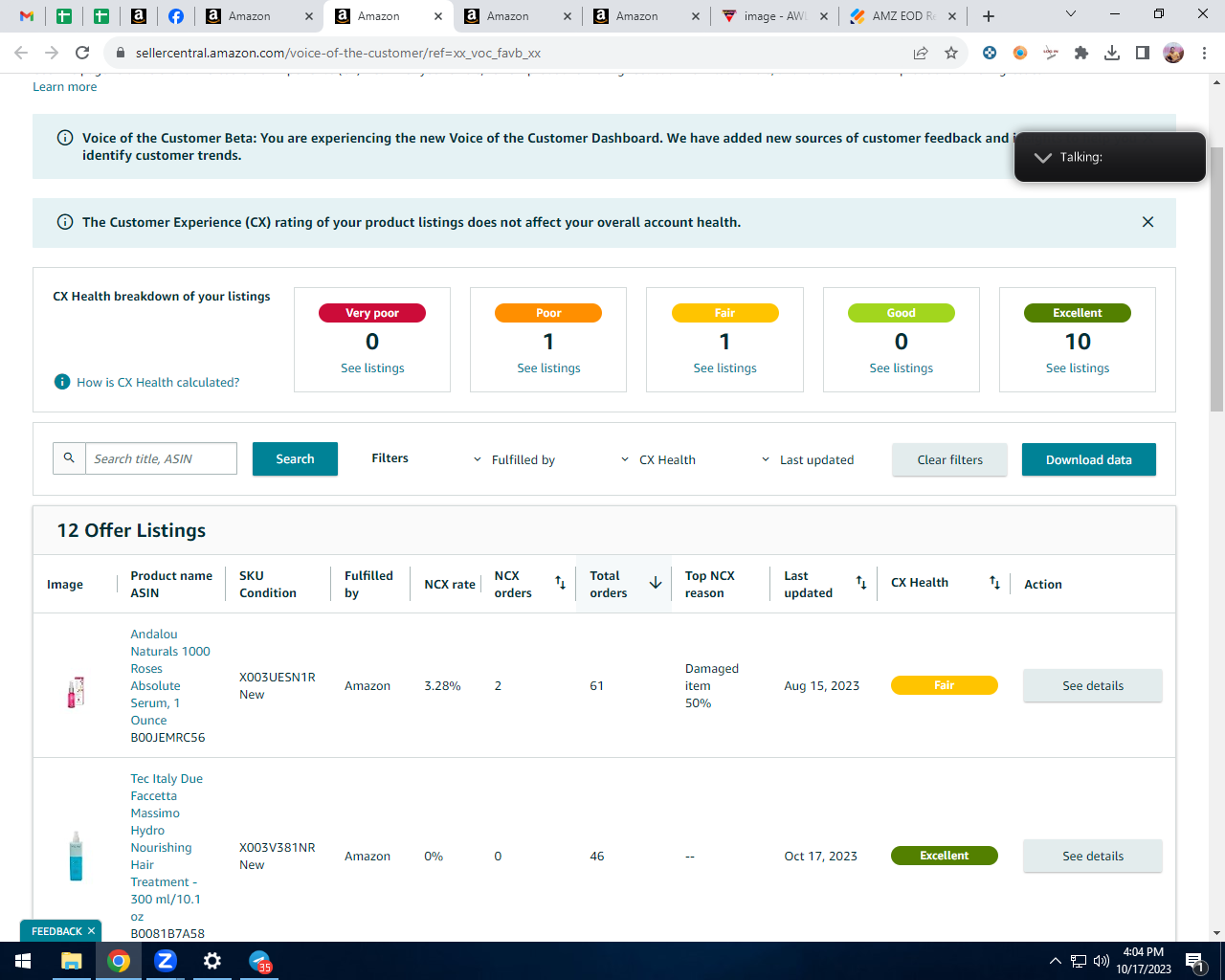Close the FEEDBACK tab widget
The height and width of the screenshot is (980, 1225).
pyautogui.click(x=91, y=931)
